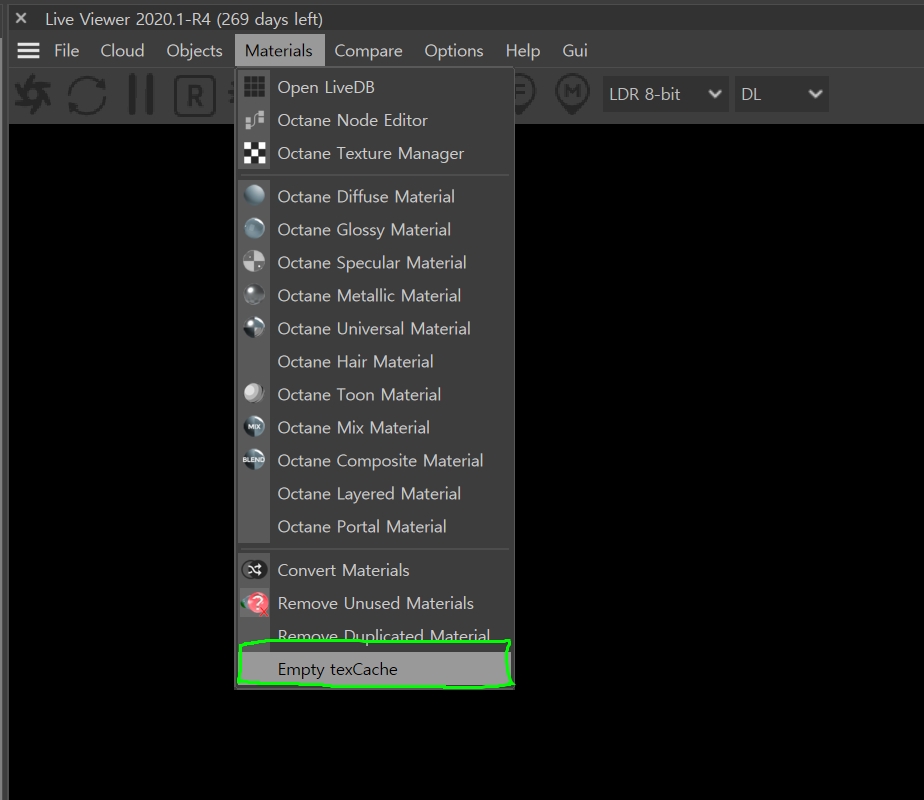
Task: Click the Universal Material sphere icon
Action: [255, 328]
